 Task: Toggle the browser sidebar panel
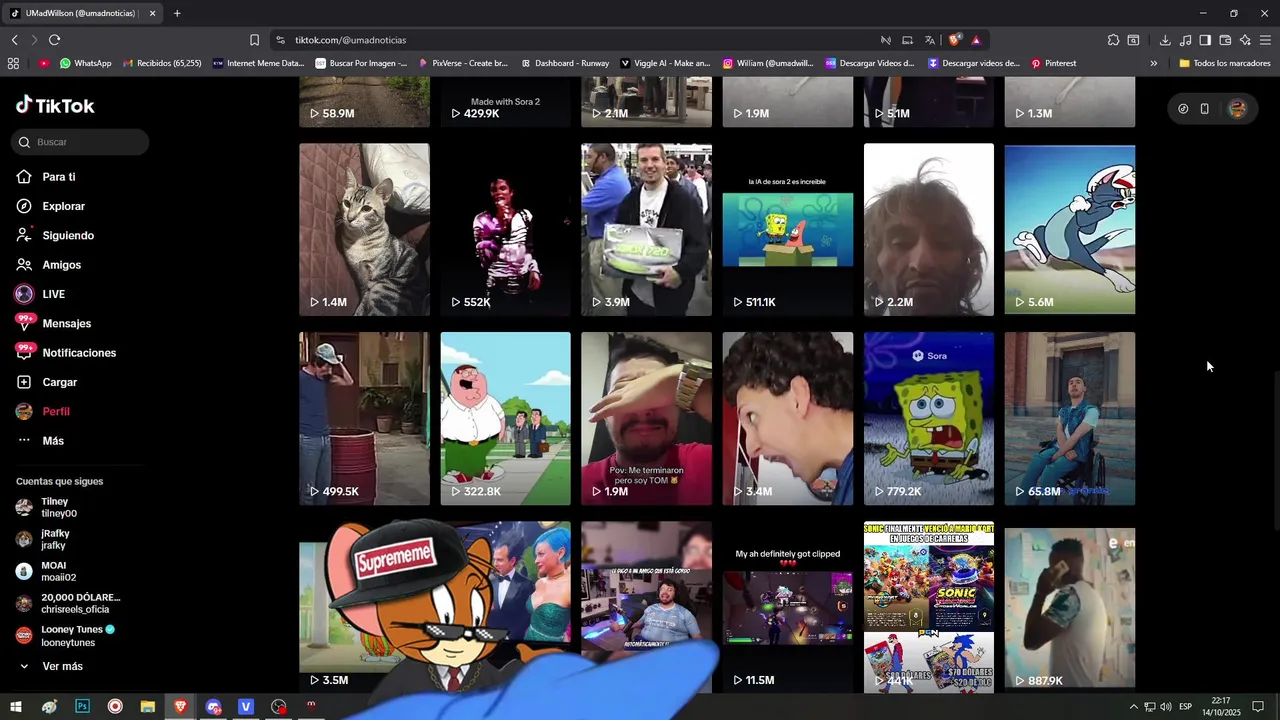tap(1205, 40)
